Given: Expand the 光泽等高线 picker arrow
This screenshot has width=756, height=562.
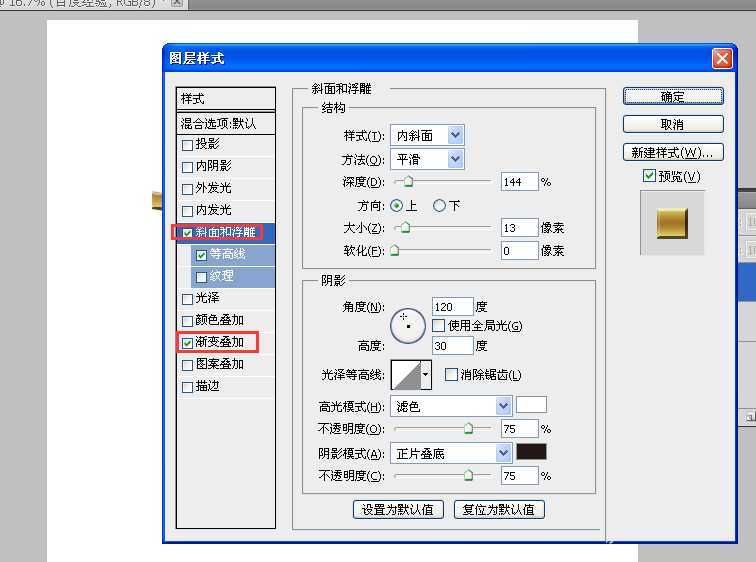Looking at the screenshot, I should click(x=426, y=375).
